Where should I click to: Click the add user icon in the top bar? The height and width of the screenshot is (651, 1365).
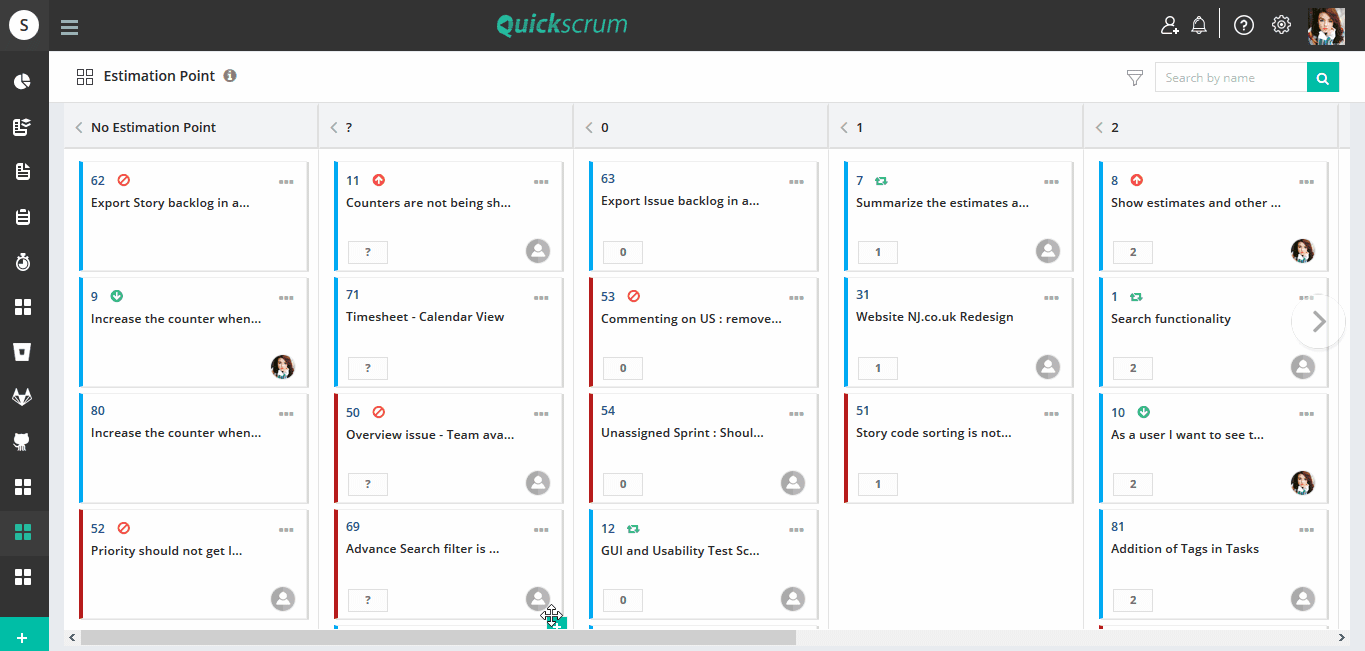pyautogui.click(x=1169, y=24)
